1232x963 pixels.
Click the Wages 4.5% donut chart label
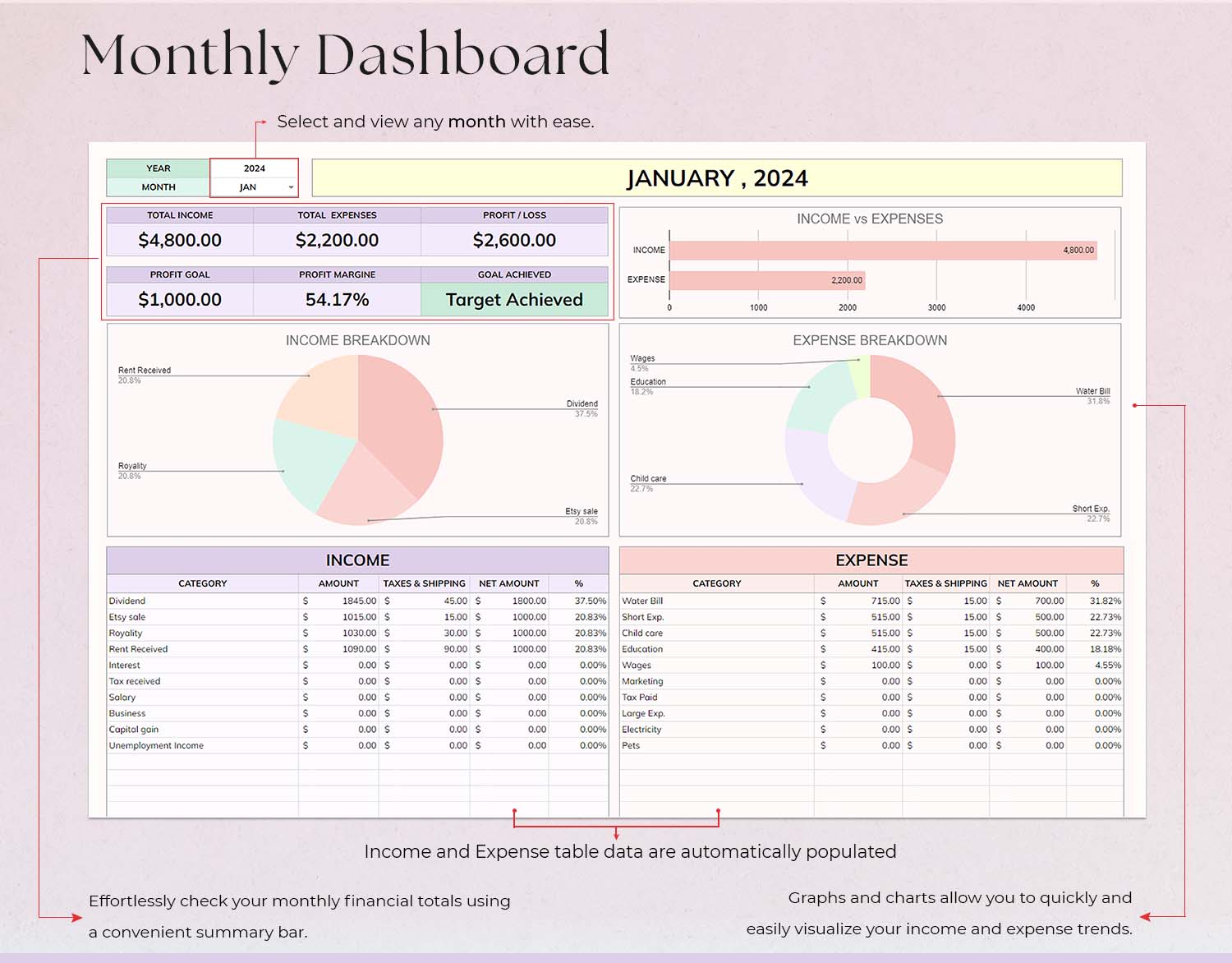[642, 363]
